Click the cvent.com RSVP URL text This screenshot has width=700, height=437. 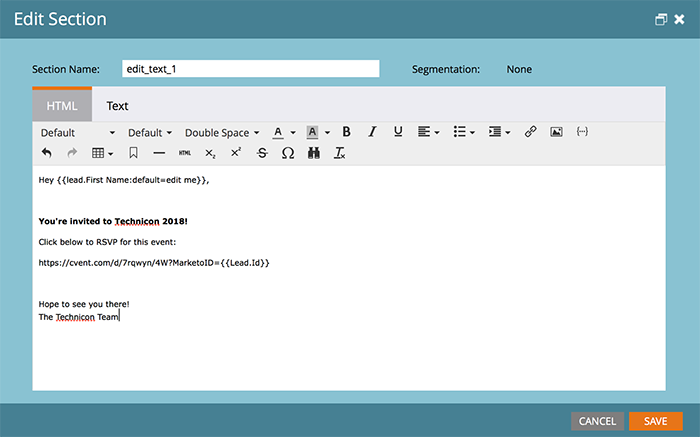click(x=154, y=263)
